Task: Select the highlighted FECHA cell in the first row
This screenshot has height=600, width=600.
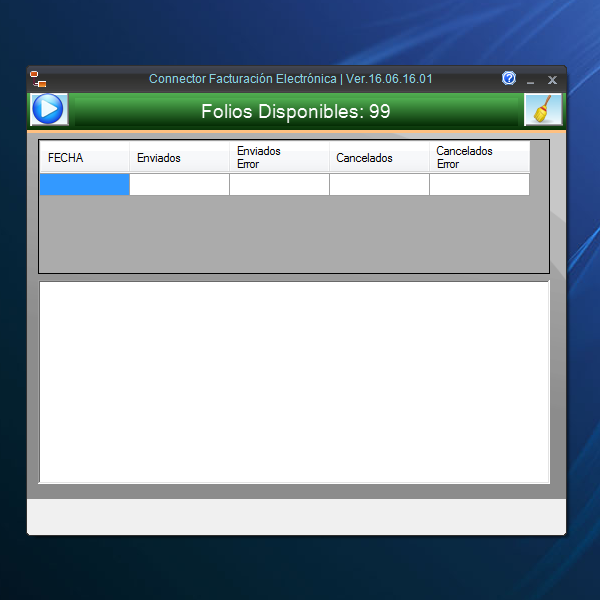Action: tap(84, 185)
